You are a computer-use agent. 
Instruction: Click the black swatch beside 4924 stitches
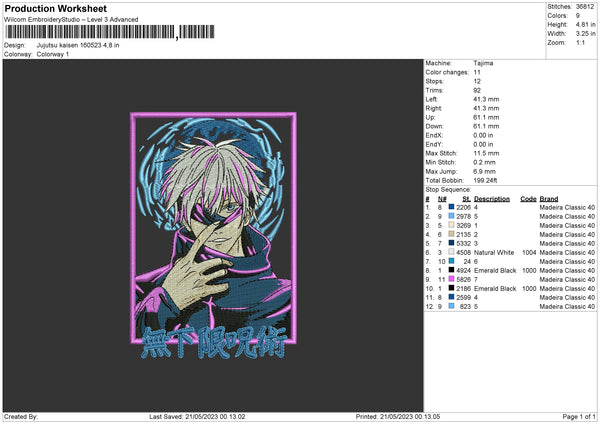click(x=451, y=270)
